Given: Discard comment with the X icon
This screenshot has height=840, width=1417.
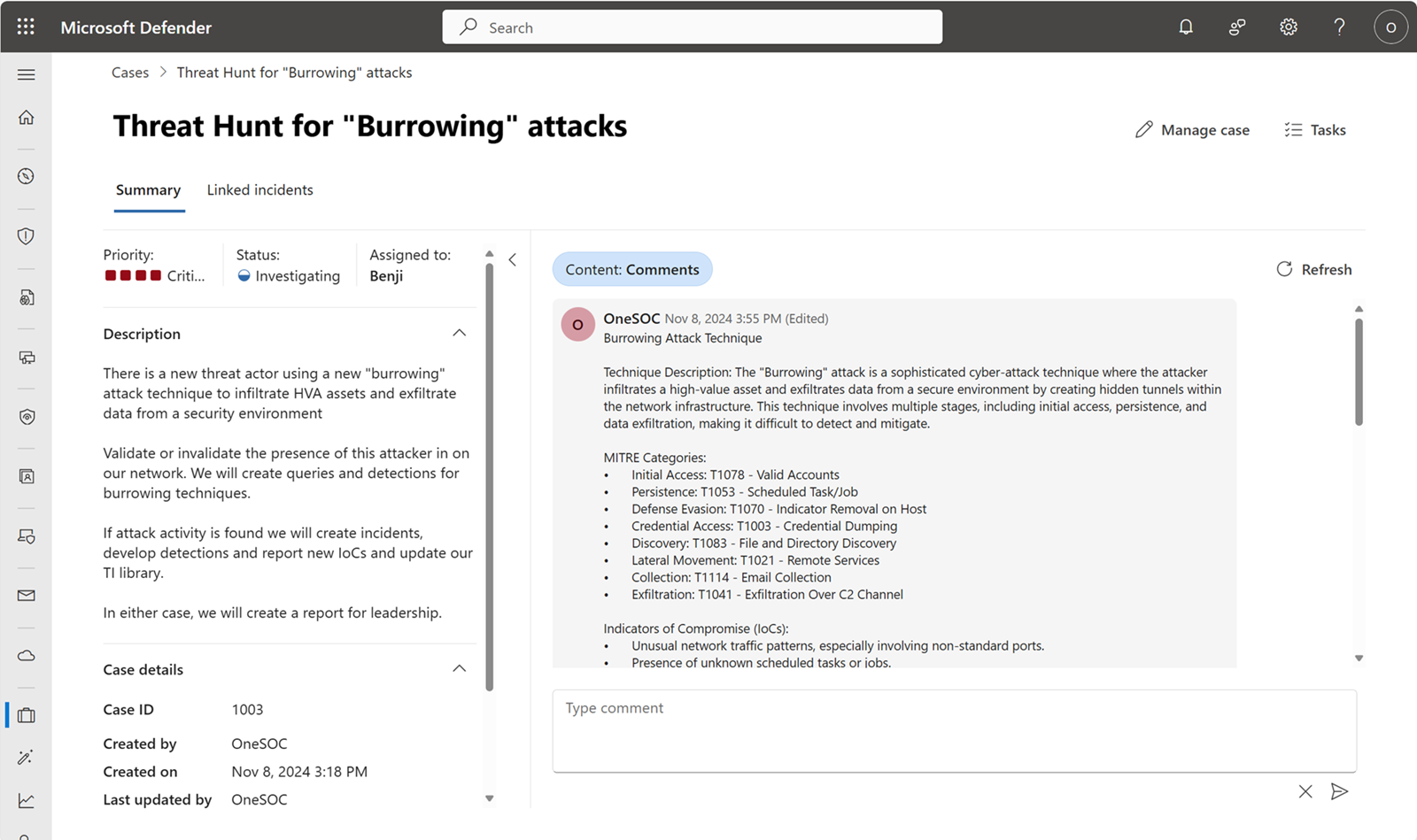Looking at the screenshot, I should (1305, 791).
